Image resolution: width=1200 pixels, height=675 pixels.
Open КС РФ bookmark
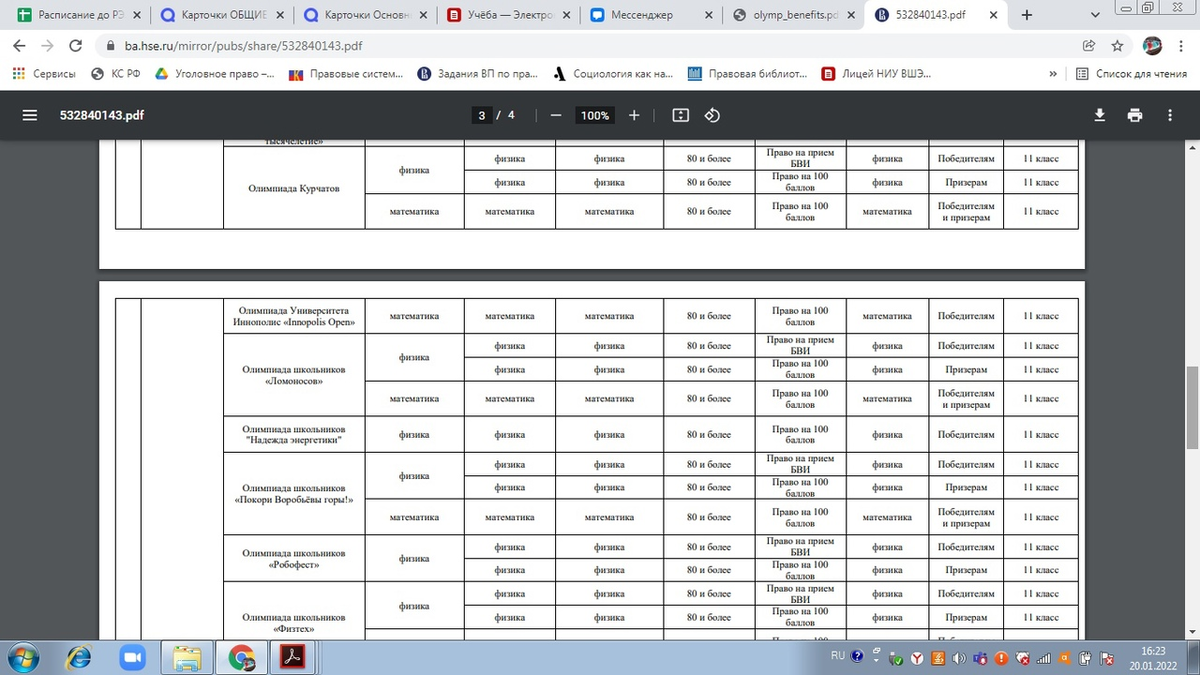coord(114,73)
